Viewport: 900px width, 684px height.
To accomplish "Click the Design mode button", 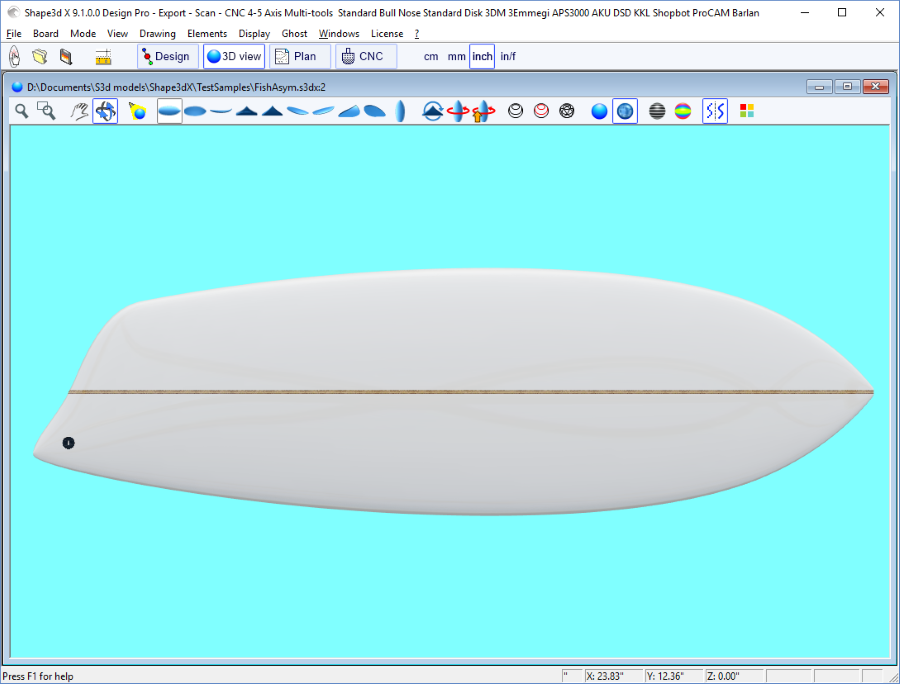I will [166, 56].
